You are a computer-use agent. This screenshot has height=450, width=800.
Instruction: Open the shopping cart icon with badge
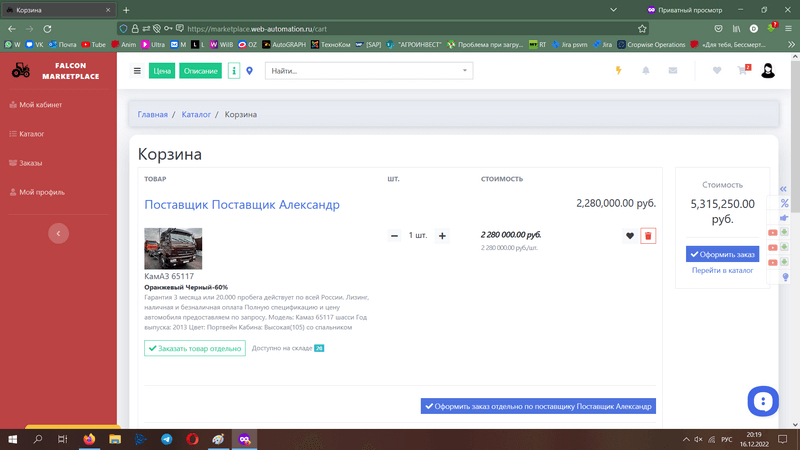[744, 70]
